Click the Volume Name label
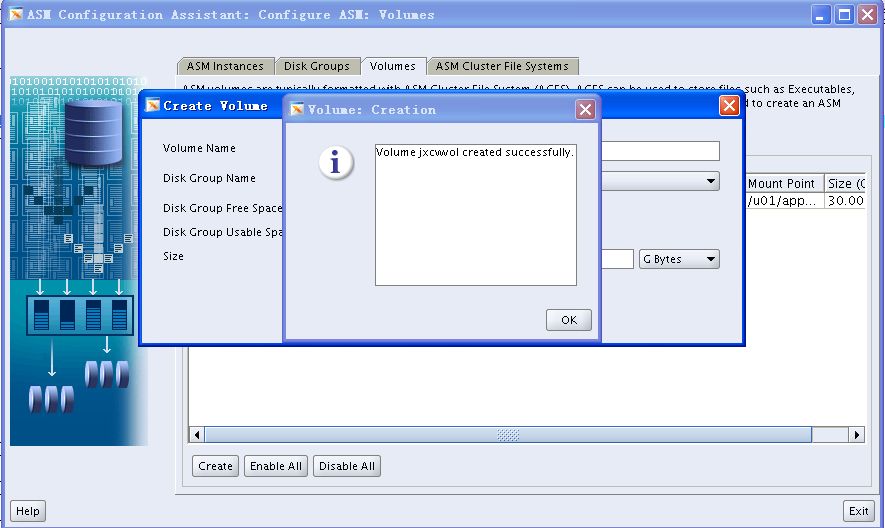885x528 pixels. coord(199,148)
